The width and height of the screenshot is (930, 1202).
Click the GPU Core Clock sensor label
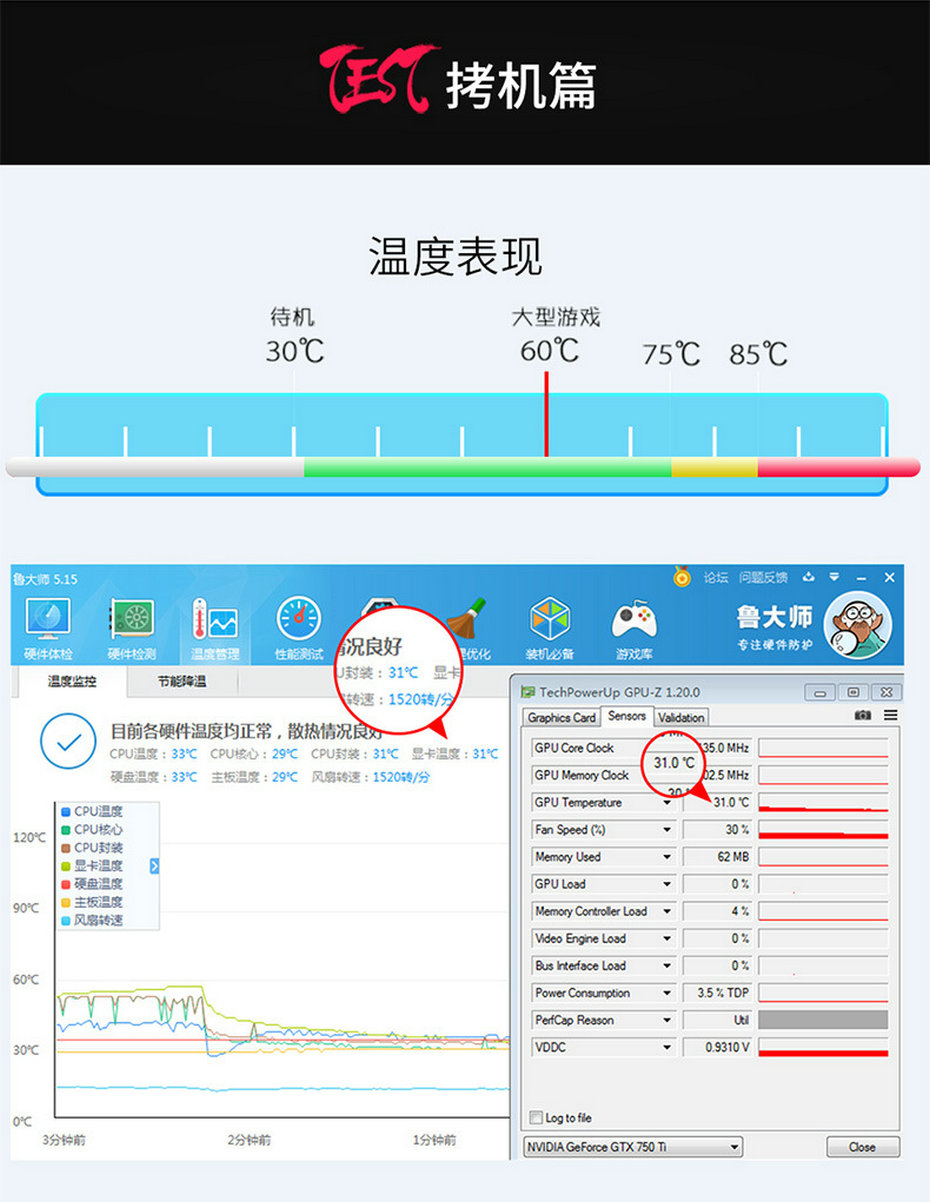point(574,748)
